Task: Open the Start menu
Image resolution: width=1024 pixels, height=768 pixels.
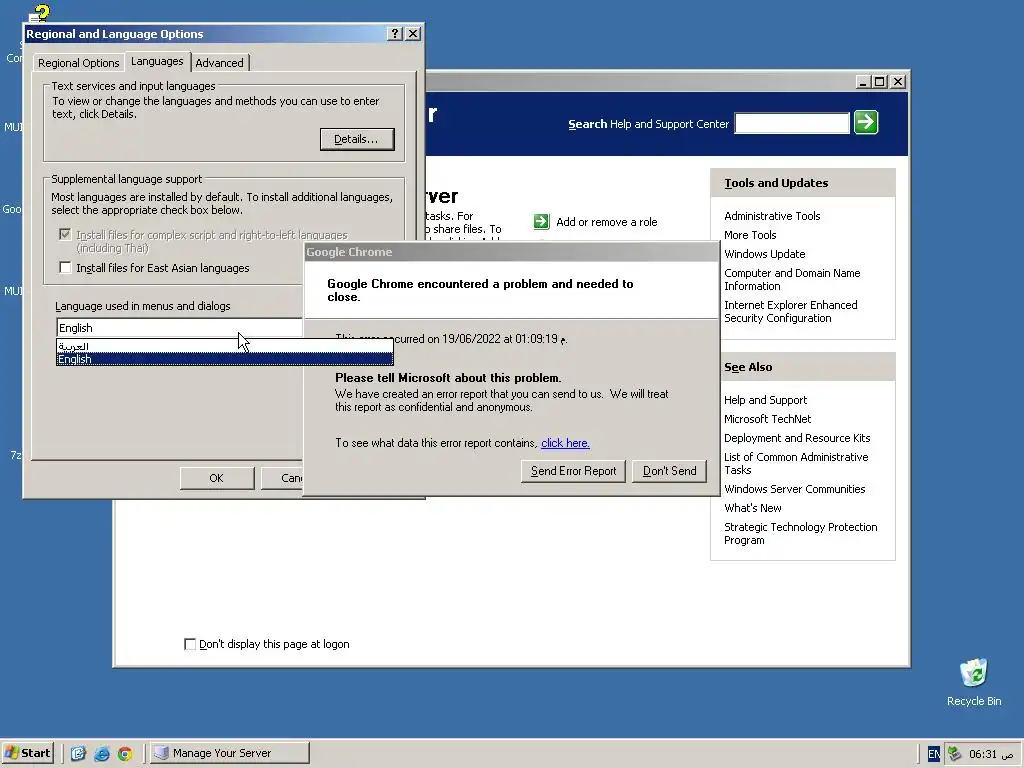Action: point(27,753)
